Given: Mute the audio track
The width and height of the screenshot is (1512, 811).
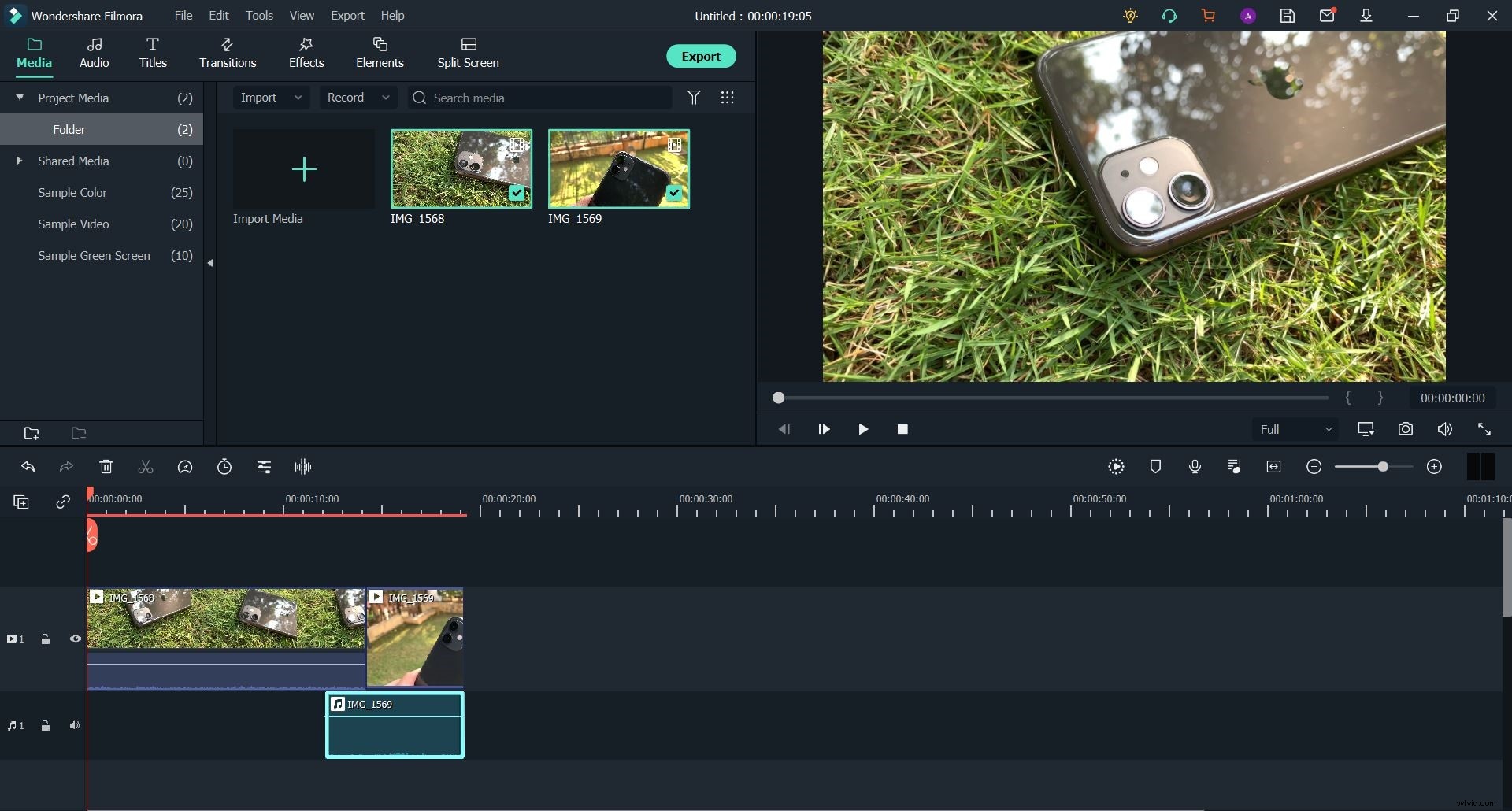Looking at the screenshot, I should (x=75, y=725).
